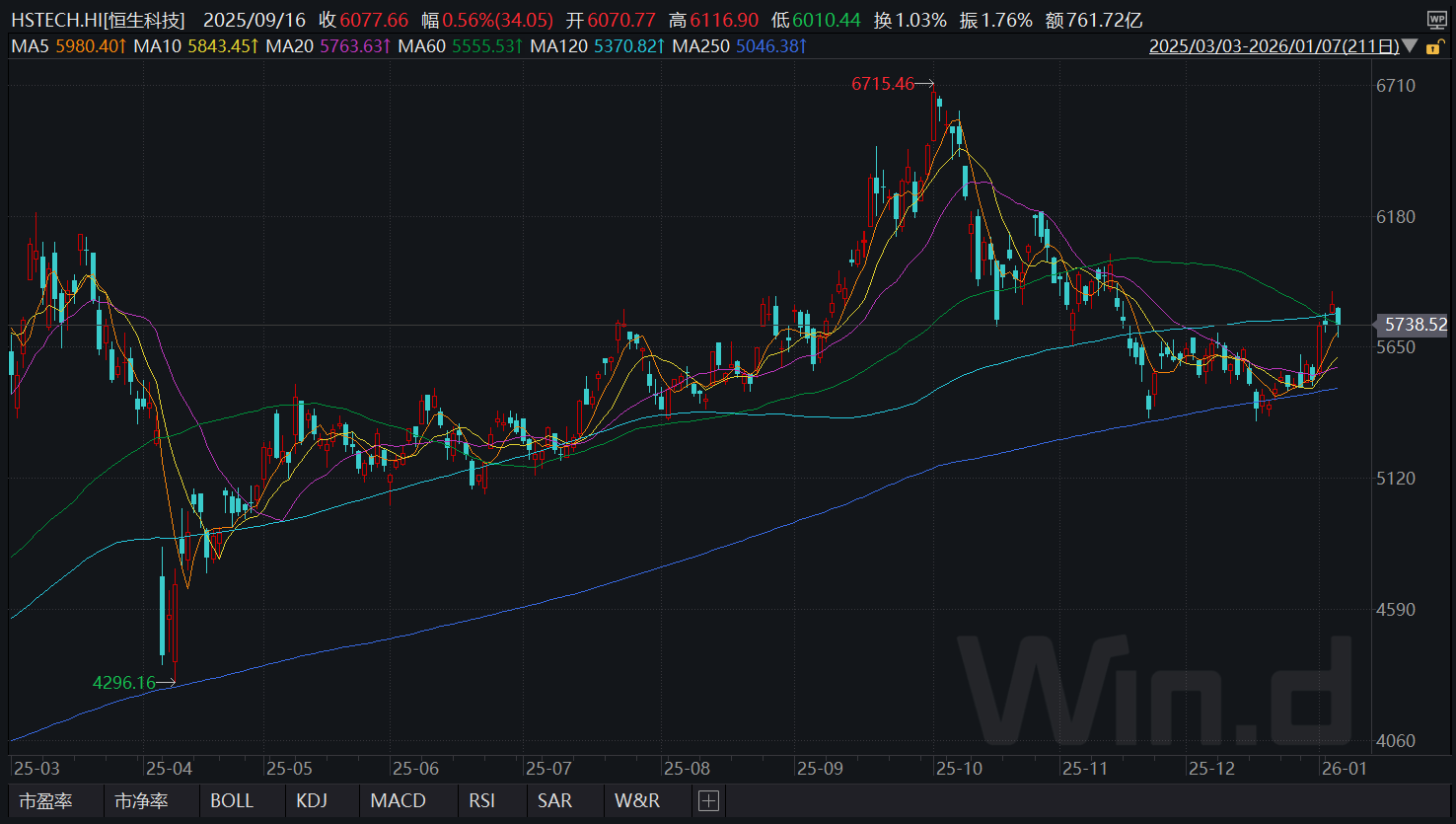Click the 5738.52 latest price label
Viewport: 1456px width, 824px height.
click(1411, 325)
